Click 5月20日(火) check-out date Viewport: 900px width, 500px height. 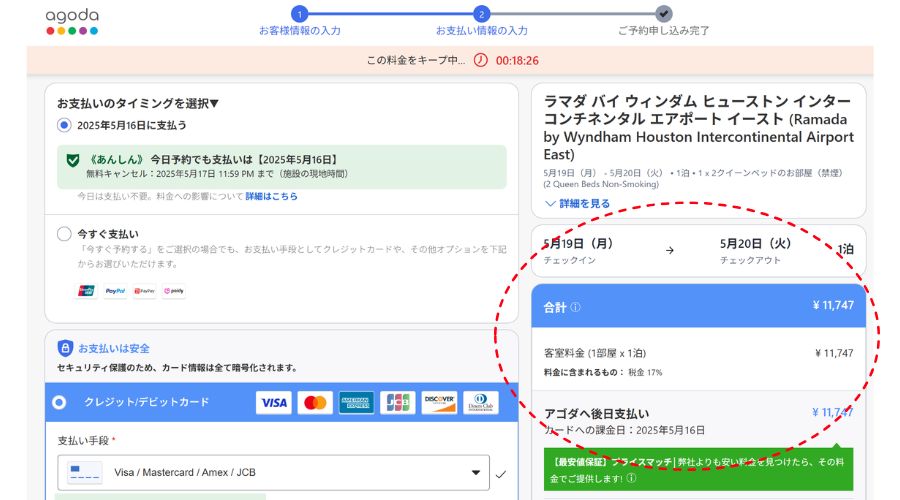pyautogui.click(x=755, y=243)
